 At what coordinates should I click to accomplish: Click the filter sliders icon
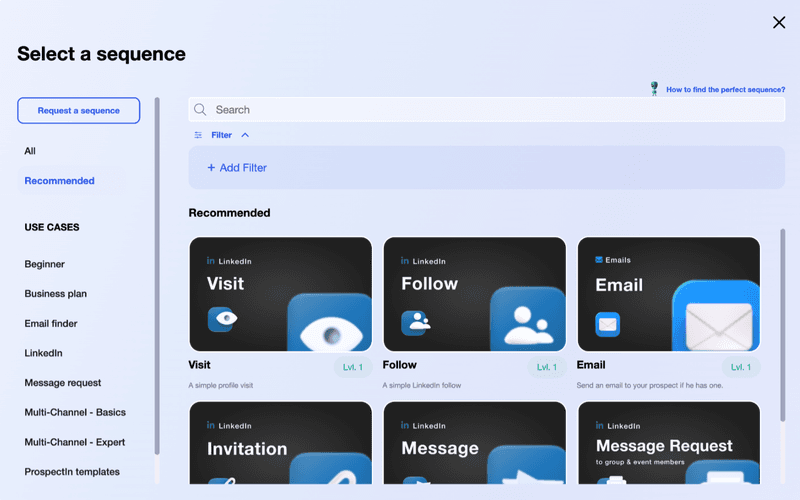pyautogui.click(x=198, y=135)
